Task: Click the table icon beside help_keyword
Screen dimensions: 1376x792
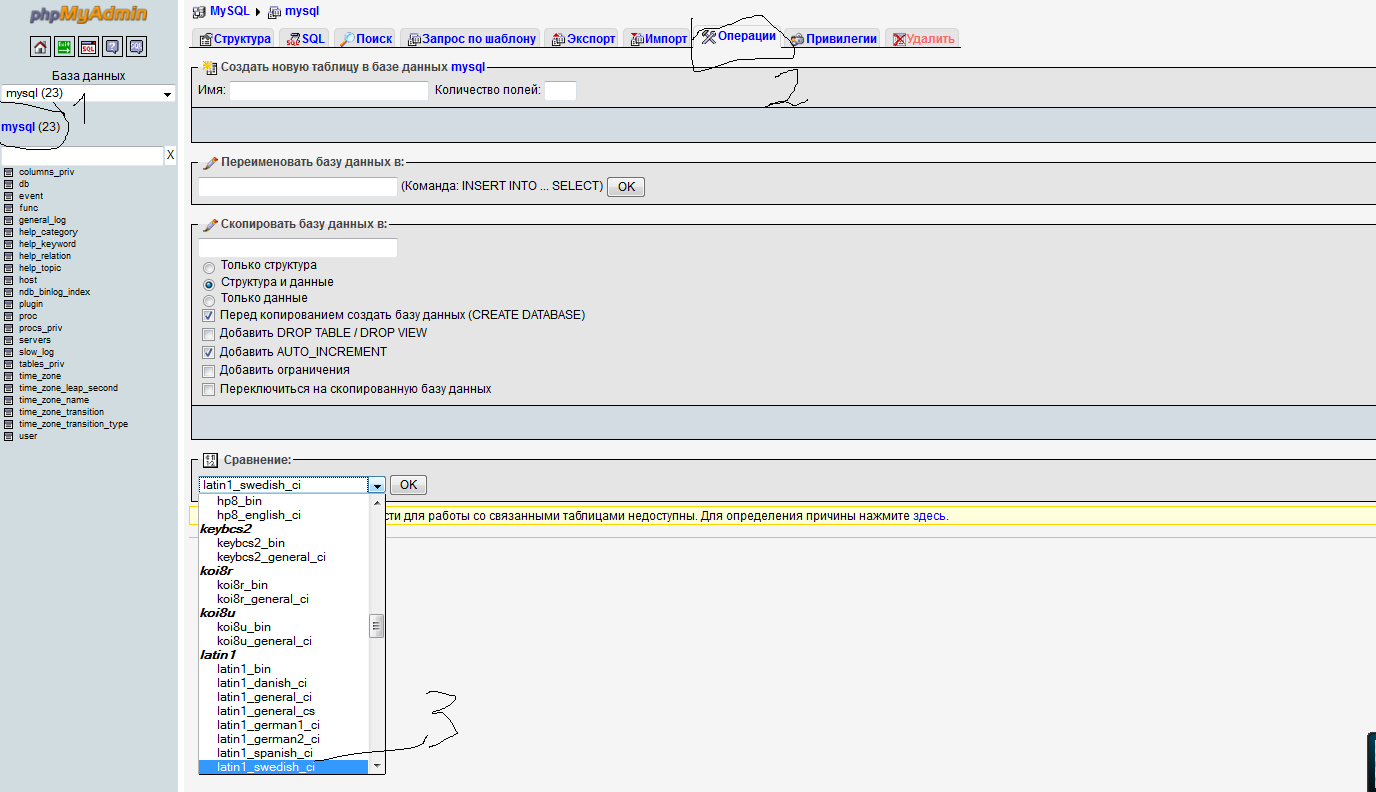Action: (x=9, y=244)
